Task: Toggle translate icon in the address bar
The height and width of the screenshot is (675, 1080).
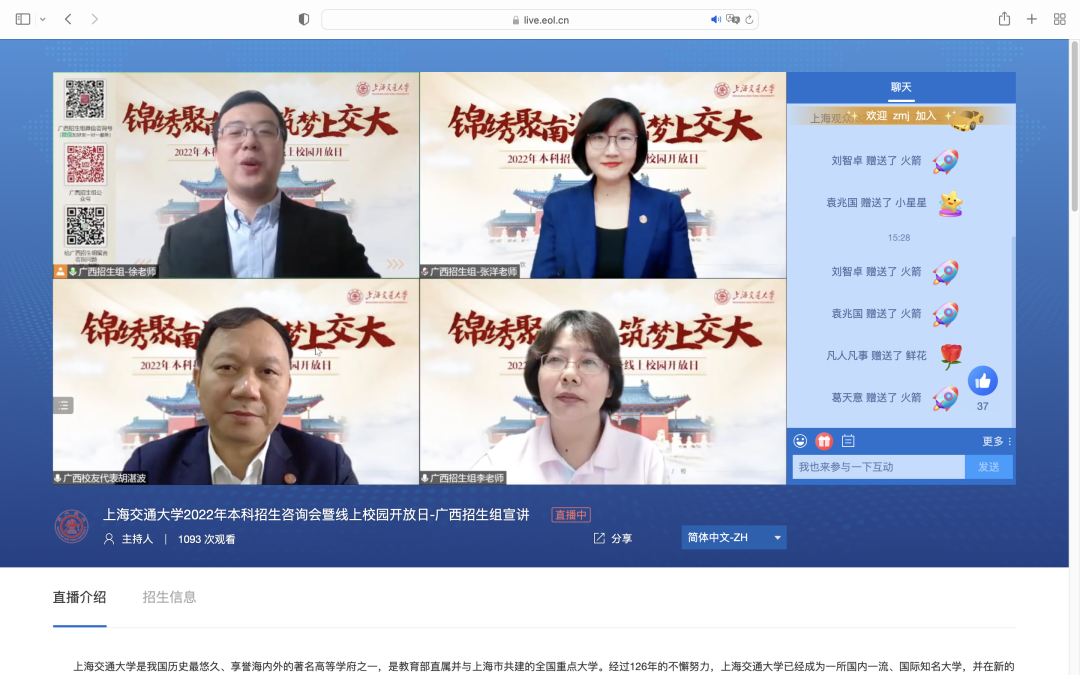Action: point(731,18)
